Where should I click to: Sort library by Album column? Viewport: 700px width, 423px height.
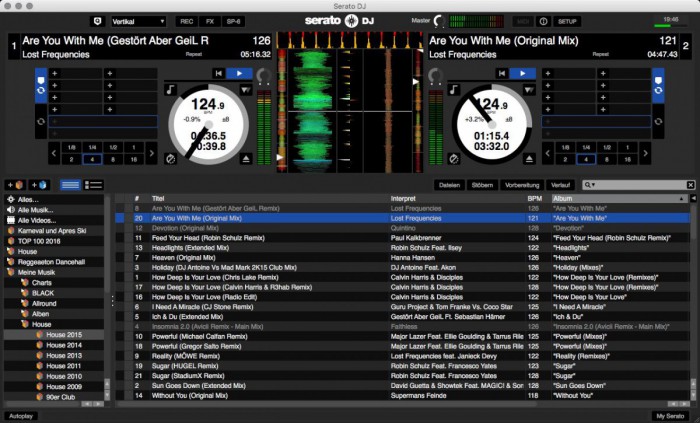pyautogui.click(x=620, y=199)
